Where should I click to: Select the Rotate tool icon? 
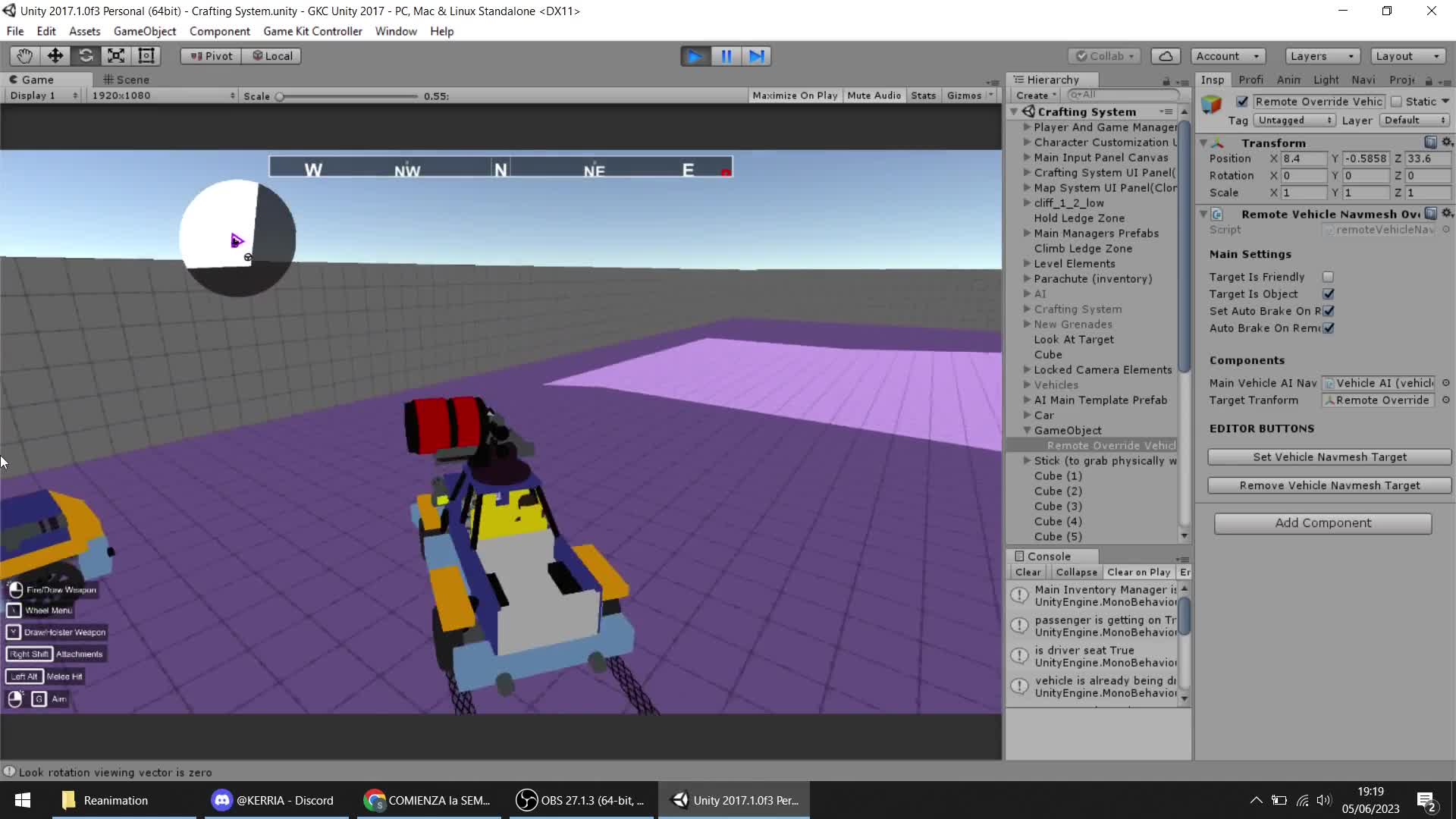86,56
